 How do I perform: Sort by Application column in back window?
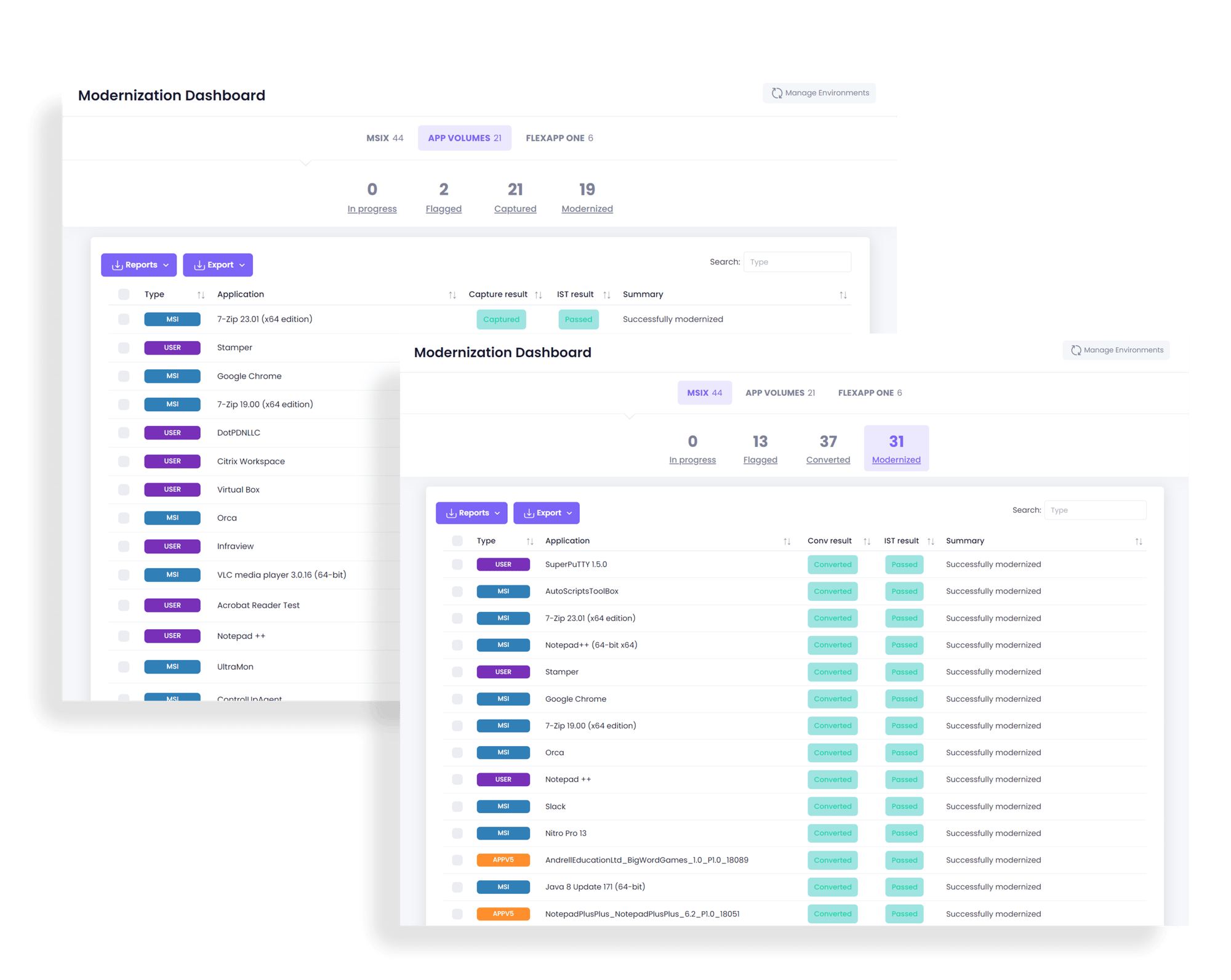click(x=452, y=295)
